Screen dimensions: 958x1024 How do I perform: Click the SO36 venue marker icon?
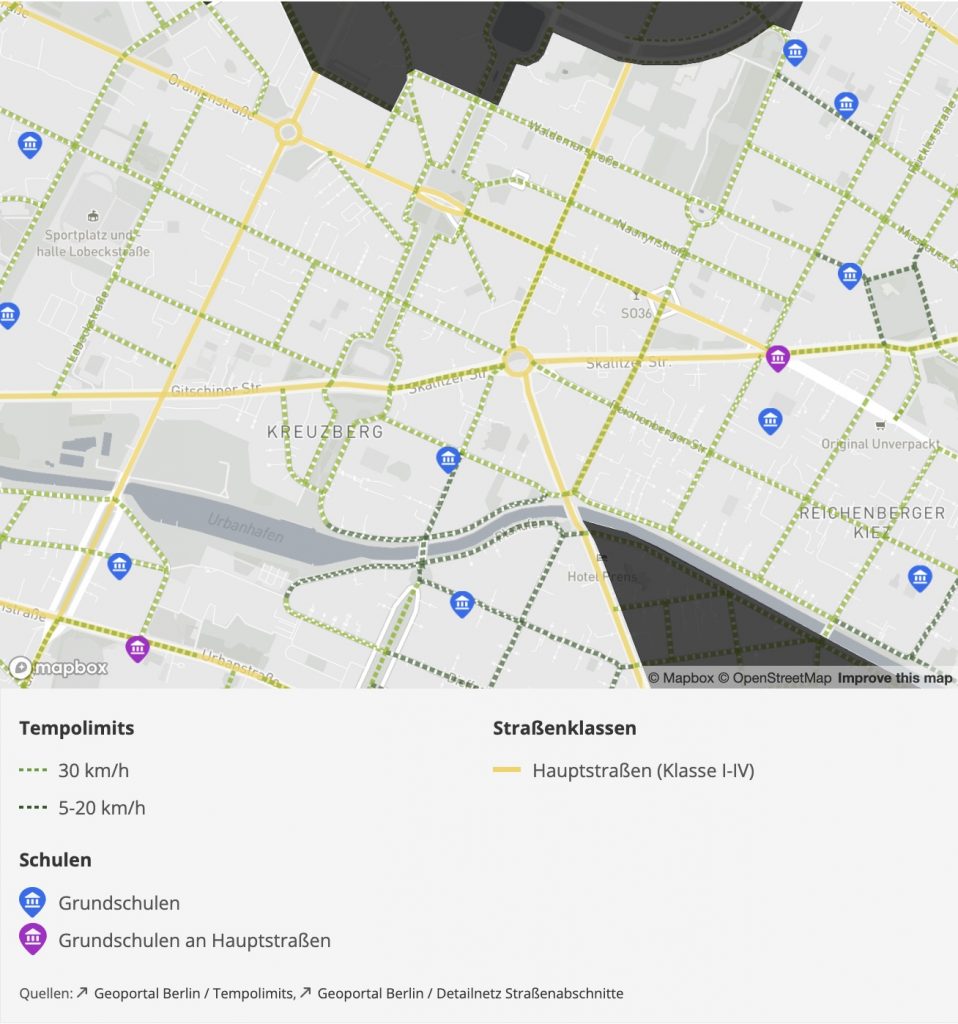tap(636, 296)
